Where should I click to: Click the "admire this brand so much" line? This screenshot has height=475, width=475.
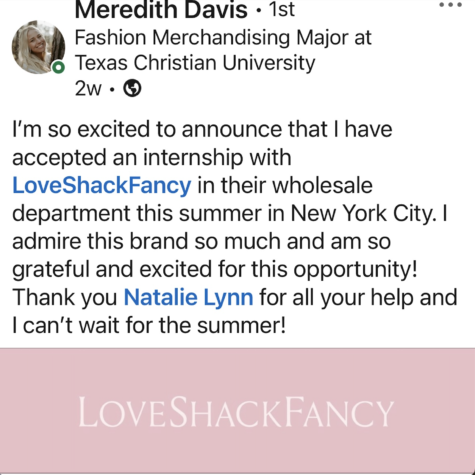click(x=201, y=241)
